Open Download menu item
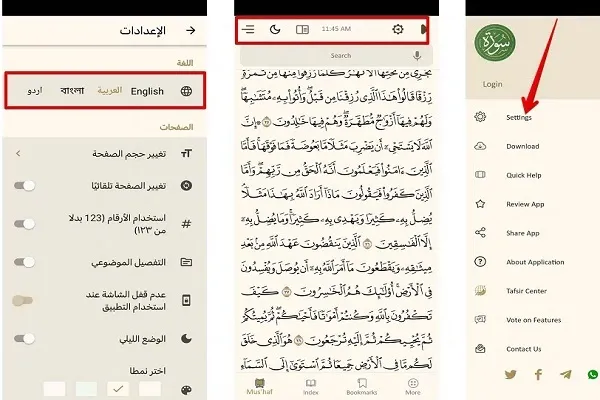 click(x=523, y=146)
